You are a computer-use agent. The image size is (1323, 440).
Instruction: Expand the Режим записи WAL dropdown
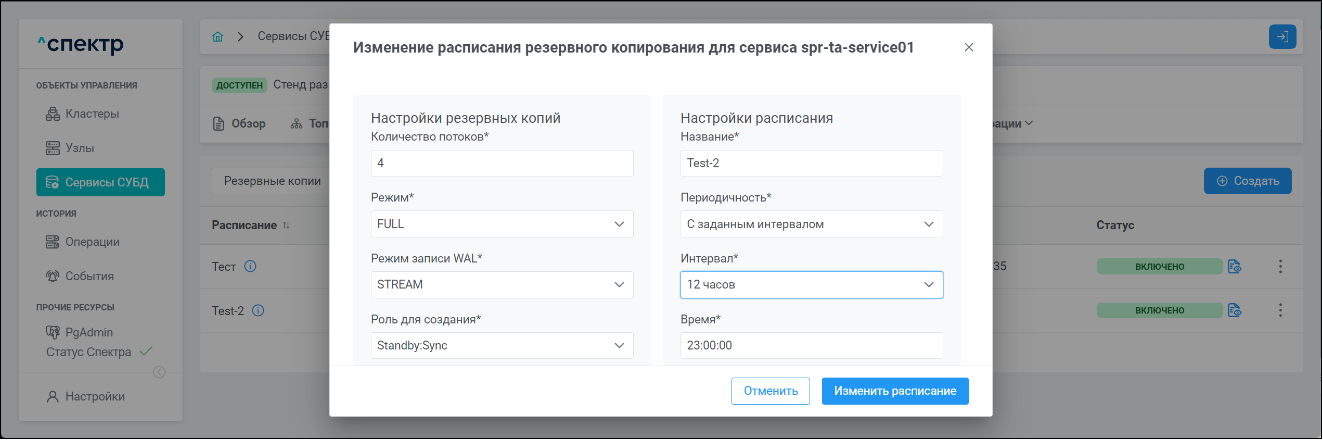[x=501, y=285]
